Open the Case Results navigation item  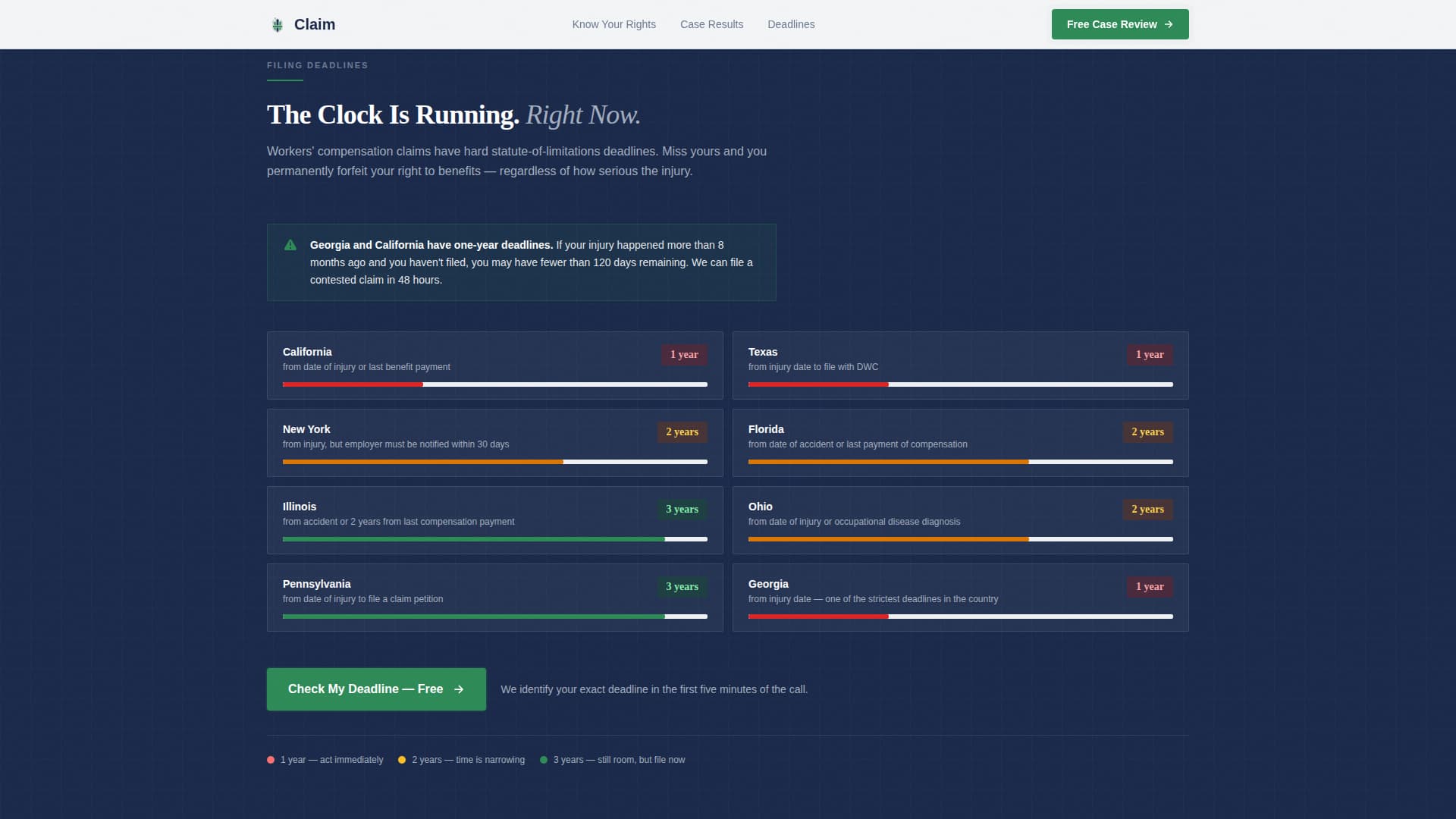point(711,24)
